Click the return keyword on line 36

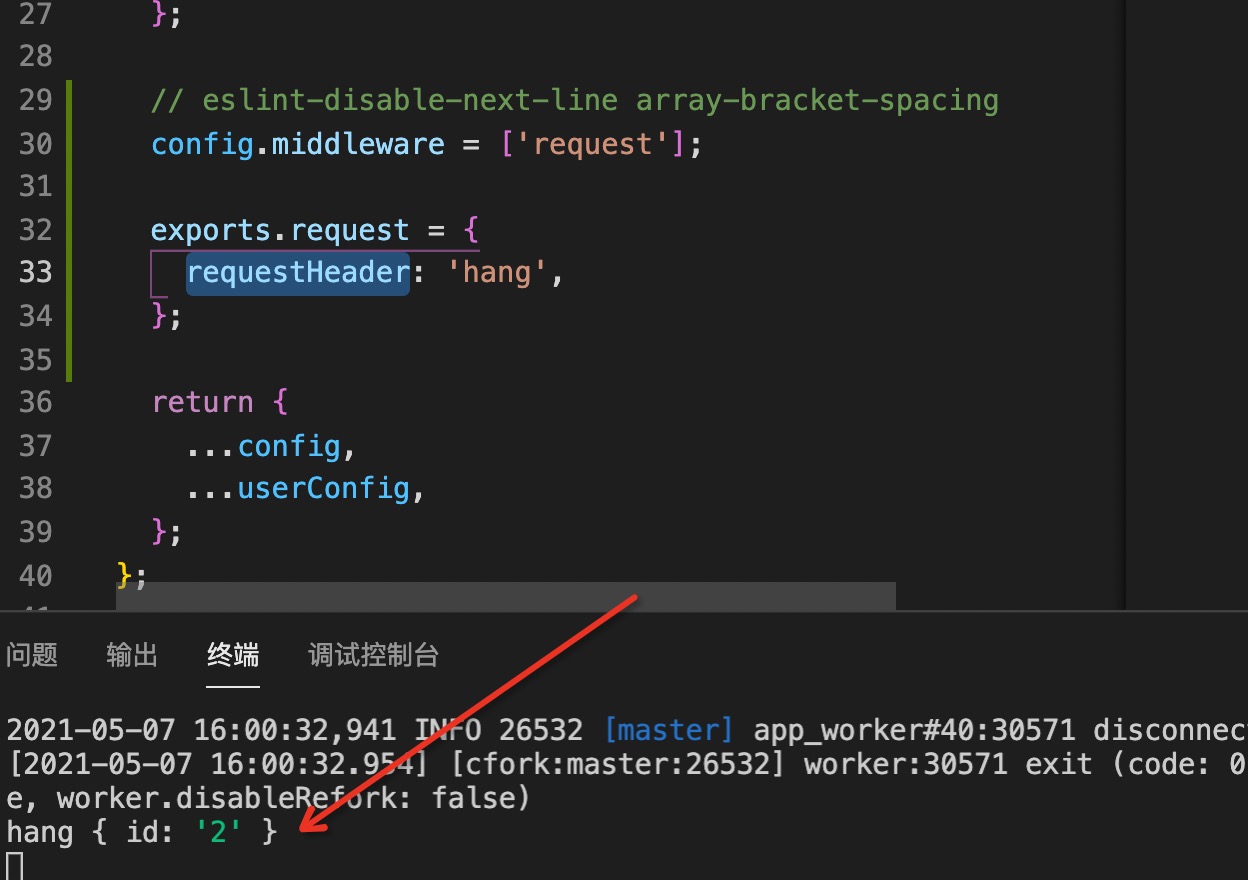tap(202, 402)
